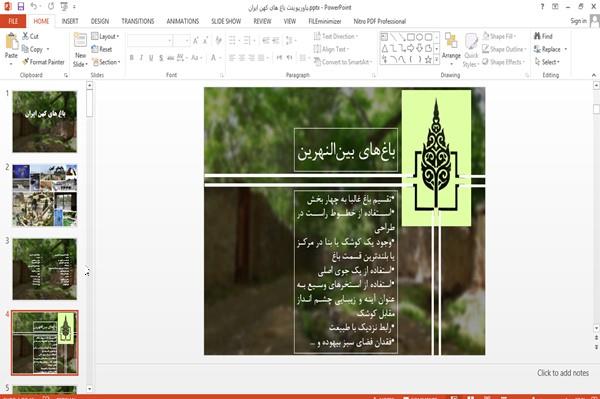Open the font color A dropdown
The image size is (600, 399).
(214, 58)
